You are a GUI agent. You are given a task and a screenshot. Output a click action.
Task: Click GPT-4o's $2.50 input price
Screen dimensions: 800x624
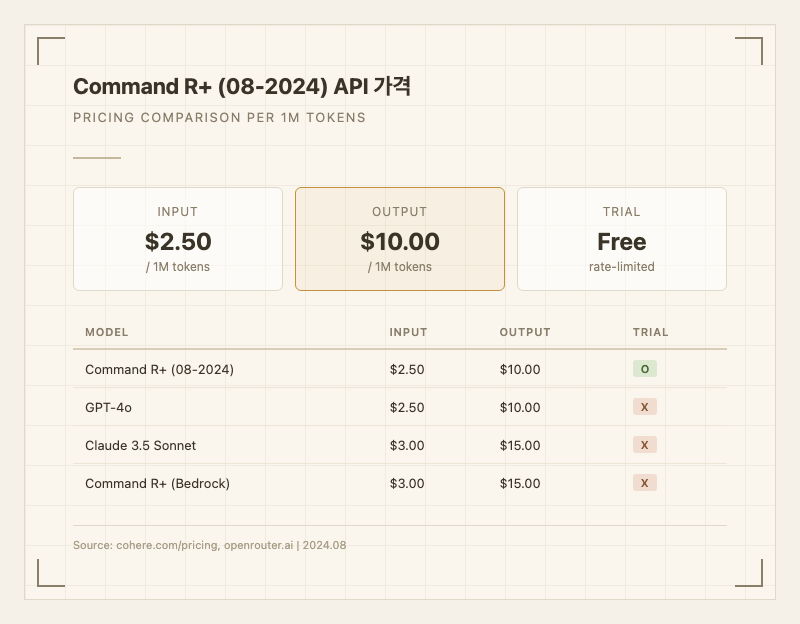[x=407, y=407]
